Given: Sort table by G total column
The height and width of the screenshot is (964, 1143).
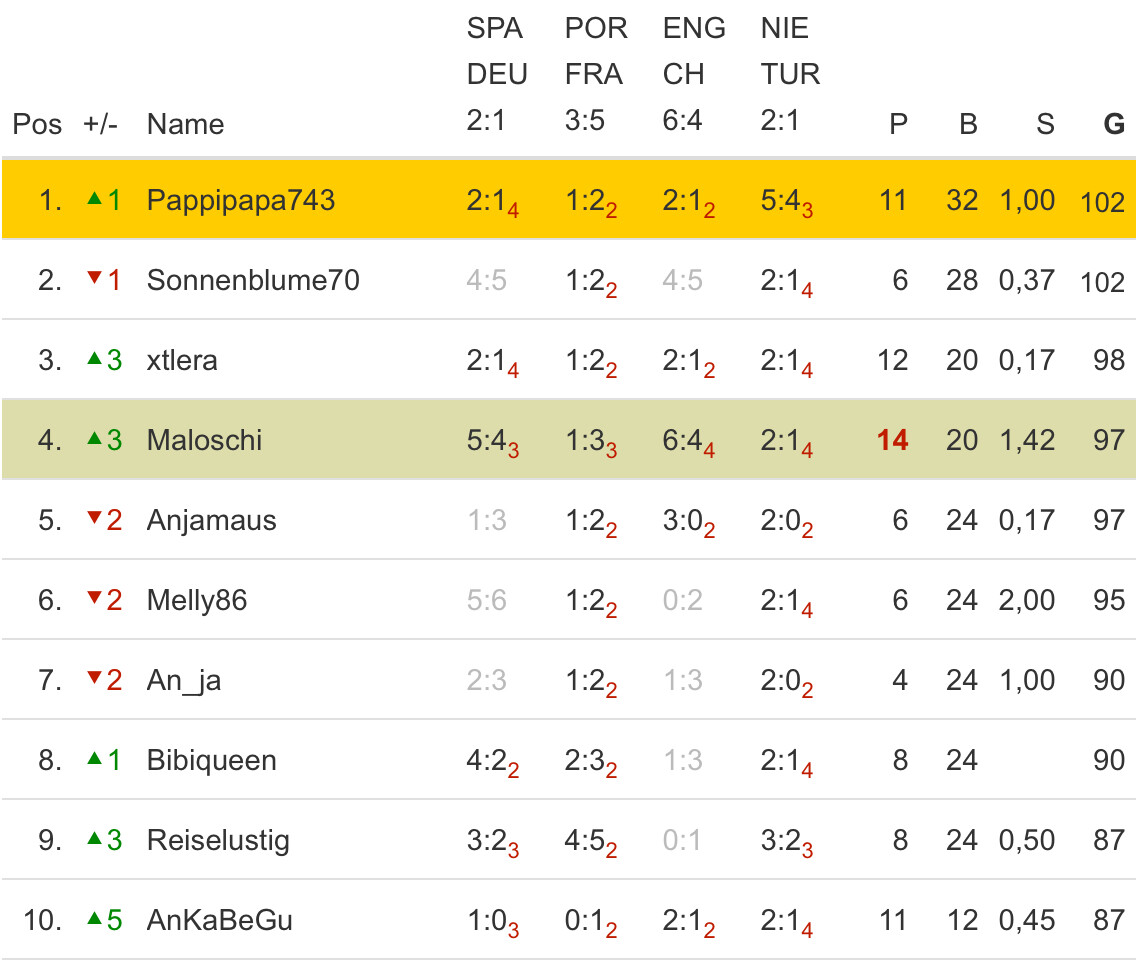Looking at the screenshot, I should (1113, 125).
